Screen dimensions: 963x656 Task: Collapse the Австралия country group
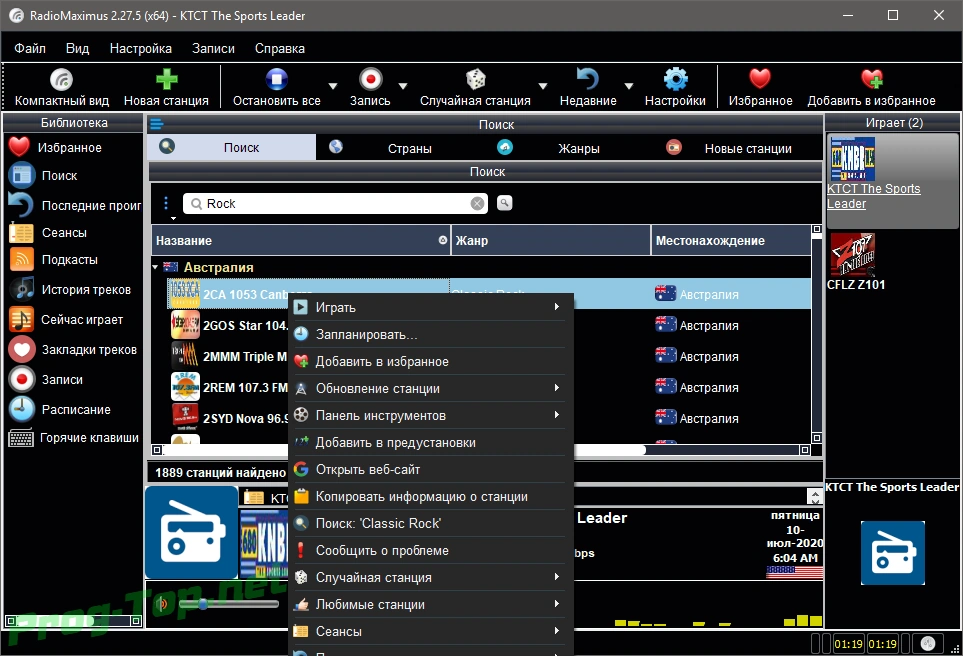(155, 267)
